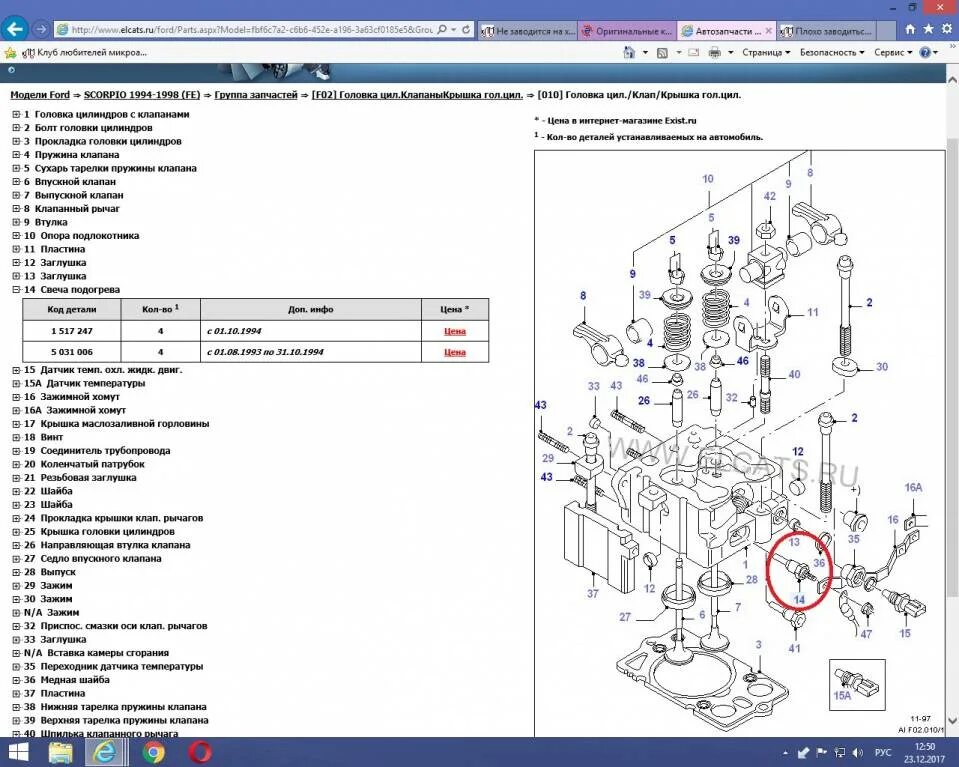Click tree row '12 Заглушка'
Viewport: 959px width, 767px height.
pyautogui.click(x=54, y=262)
